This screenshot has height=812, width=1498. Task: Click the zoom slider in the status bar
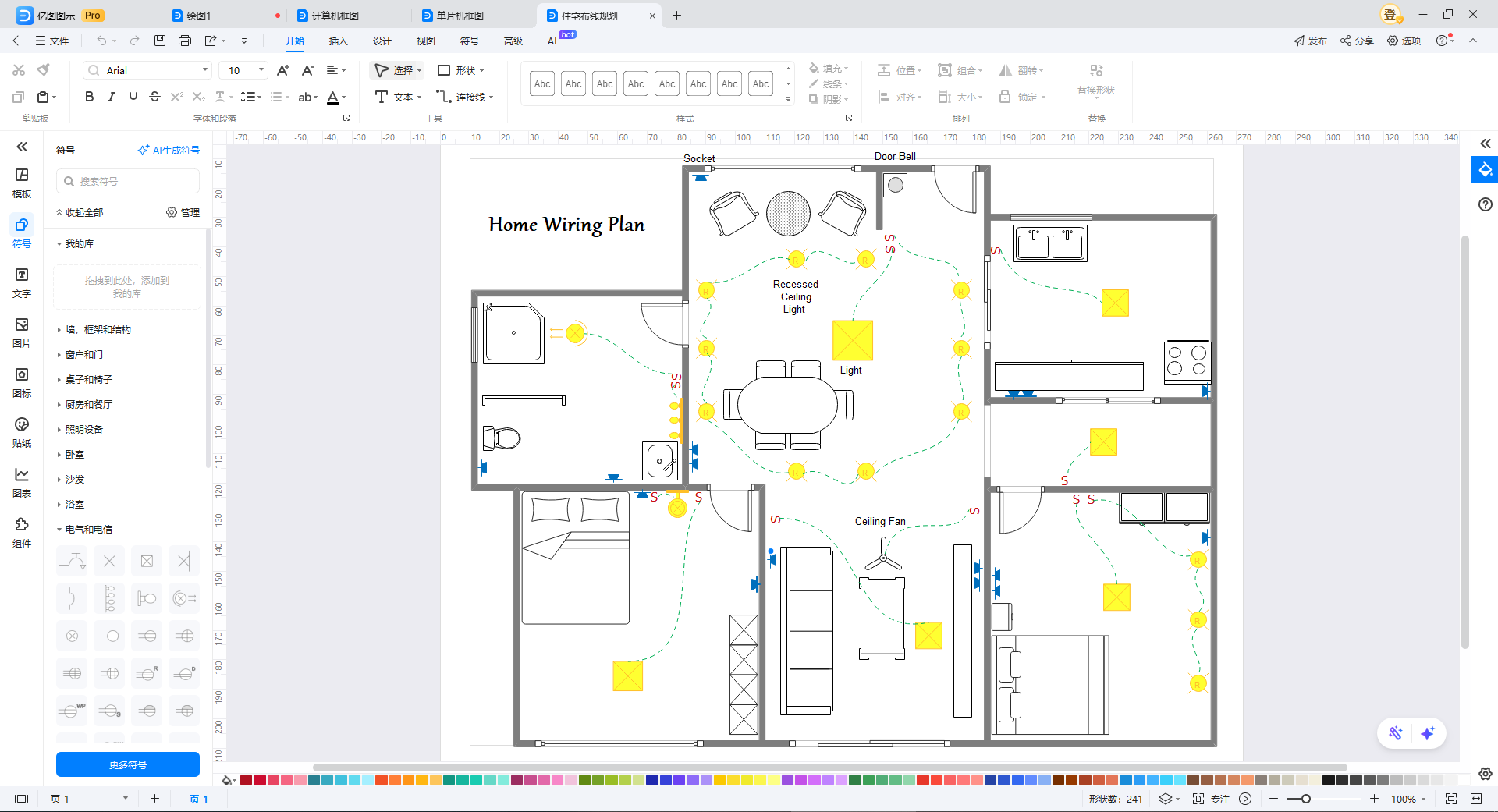(x=1323, y=799)
